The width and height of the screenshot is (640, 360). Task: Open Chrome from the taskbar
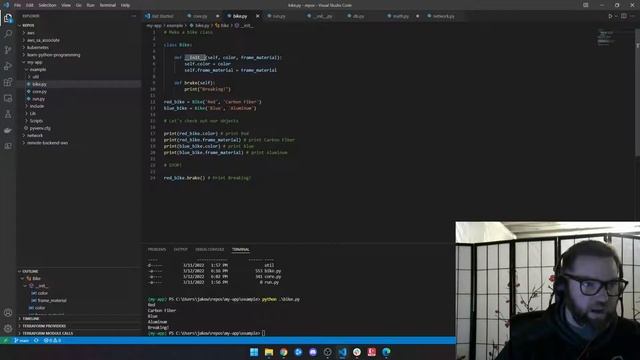tap(283, 352)
